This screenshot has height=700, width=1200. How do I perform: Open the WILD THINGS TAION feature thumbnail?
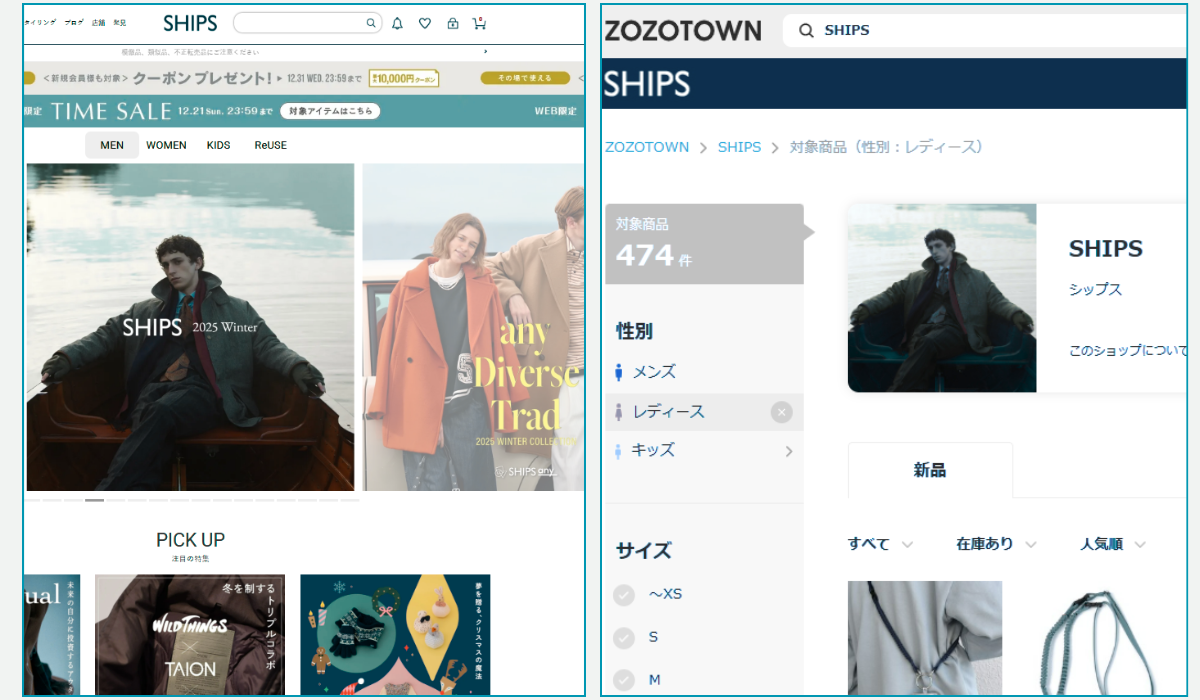pos(190,634)
